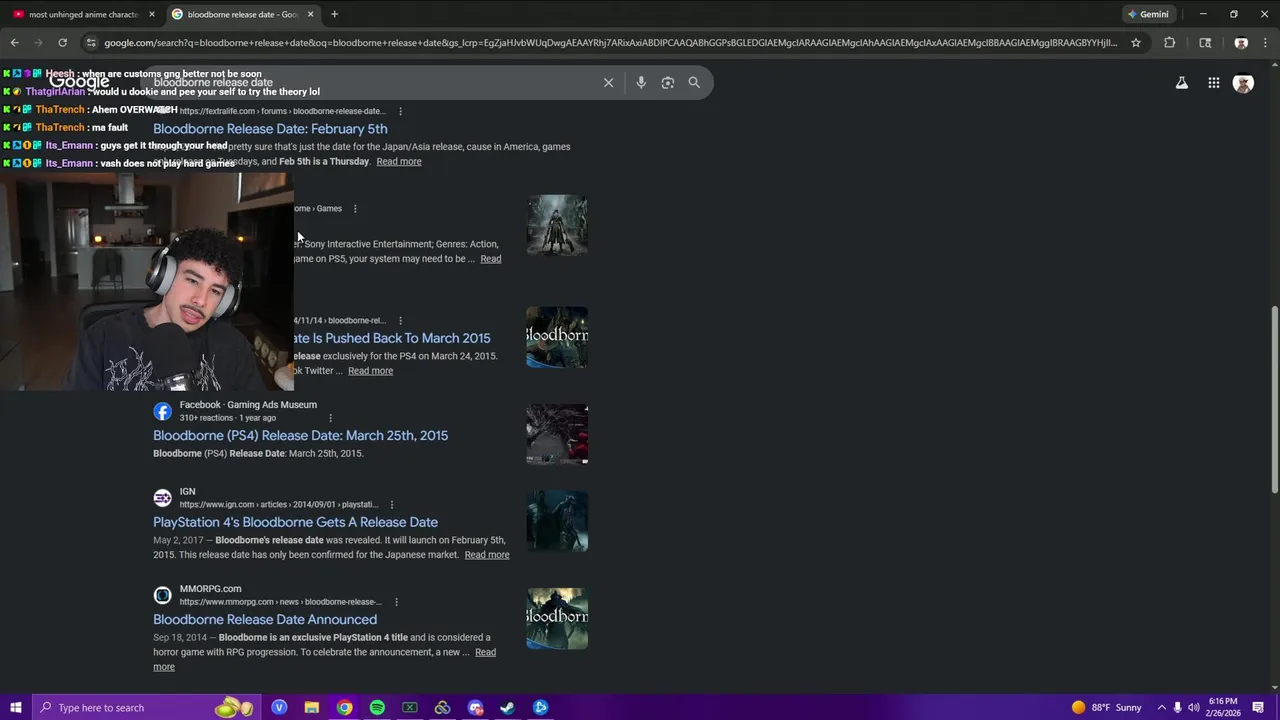Open Chrome extensions puzzle icon
This screenshot has width=1280, height=720.
(1169, 43)
